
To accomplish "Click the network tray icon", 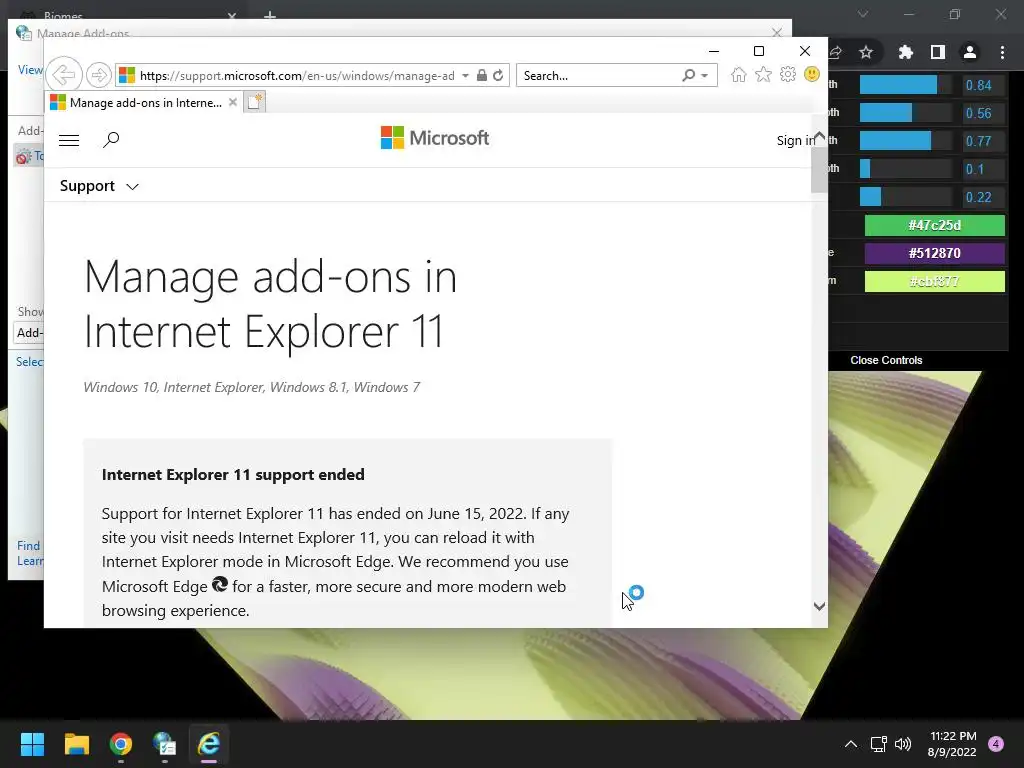I will coord(878,744).
